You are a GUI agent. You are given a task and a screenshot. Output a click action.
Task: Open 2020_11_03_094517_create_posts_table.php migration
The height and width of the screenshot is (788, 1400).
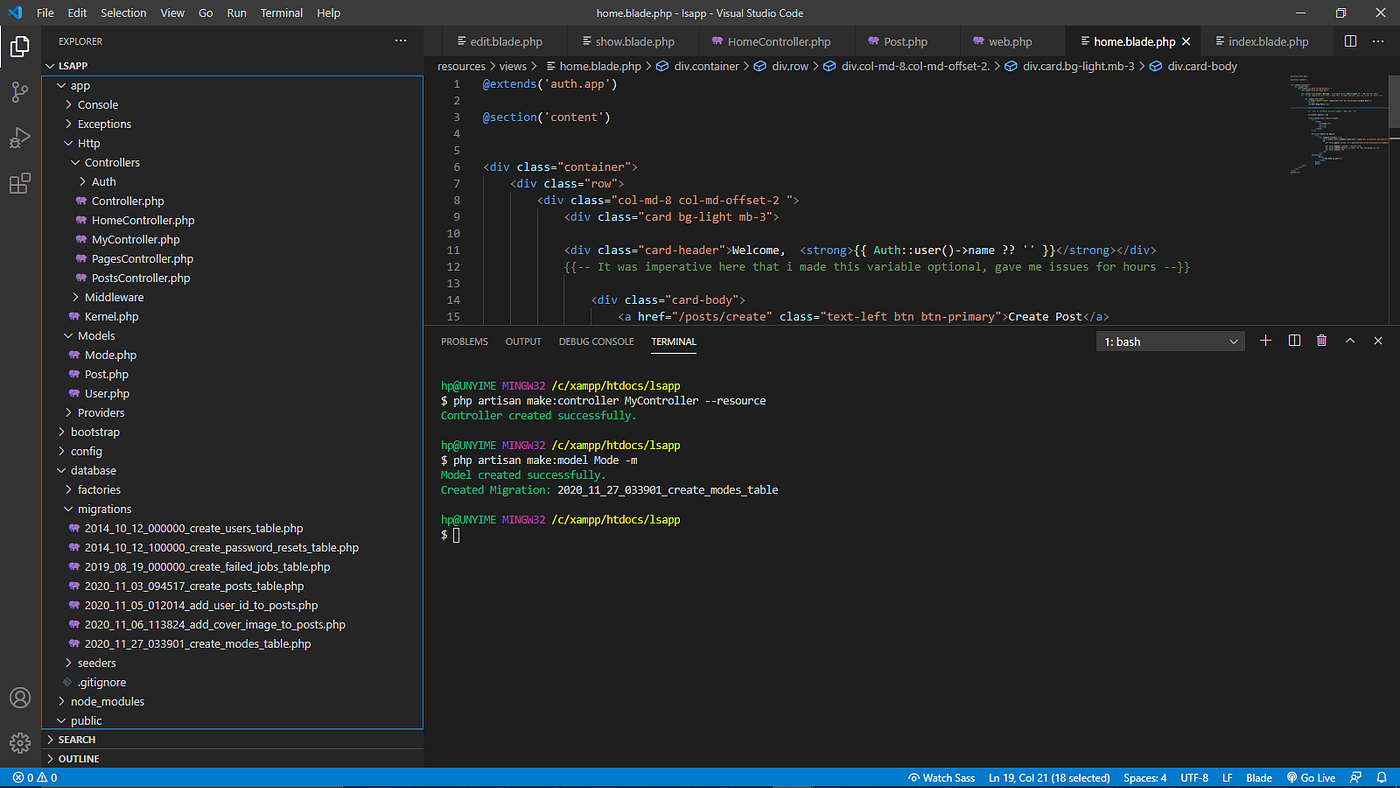tap(194, 586)
